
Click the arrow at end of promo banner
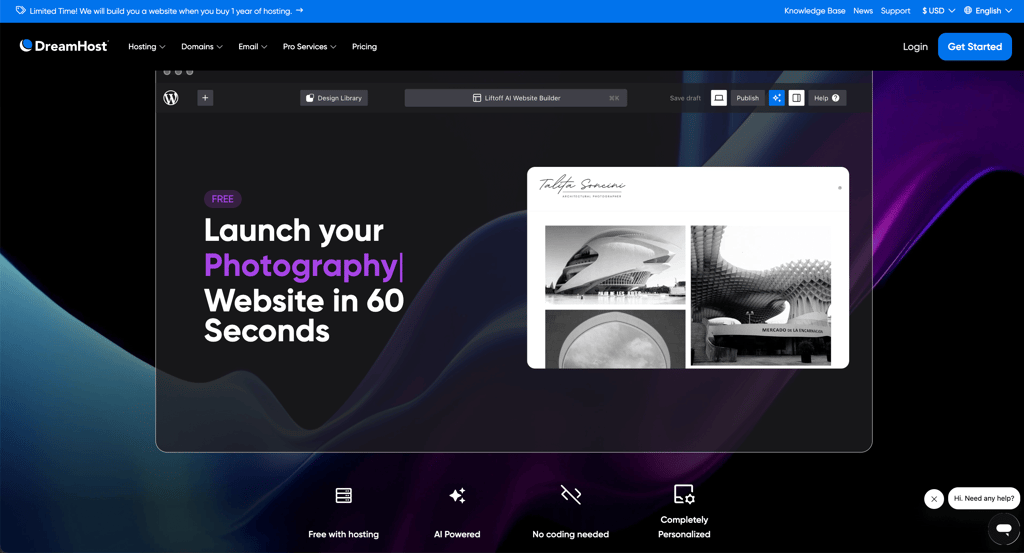(x=299, y=10)
